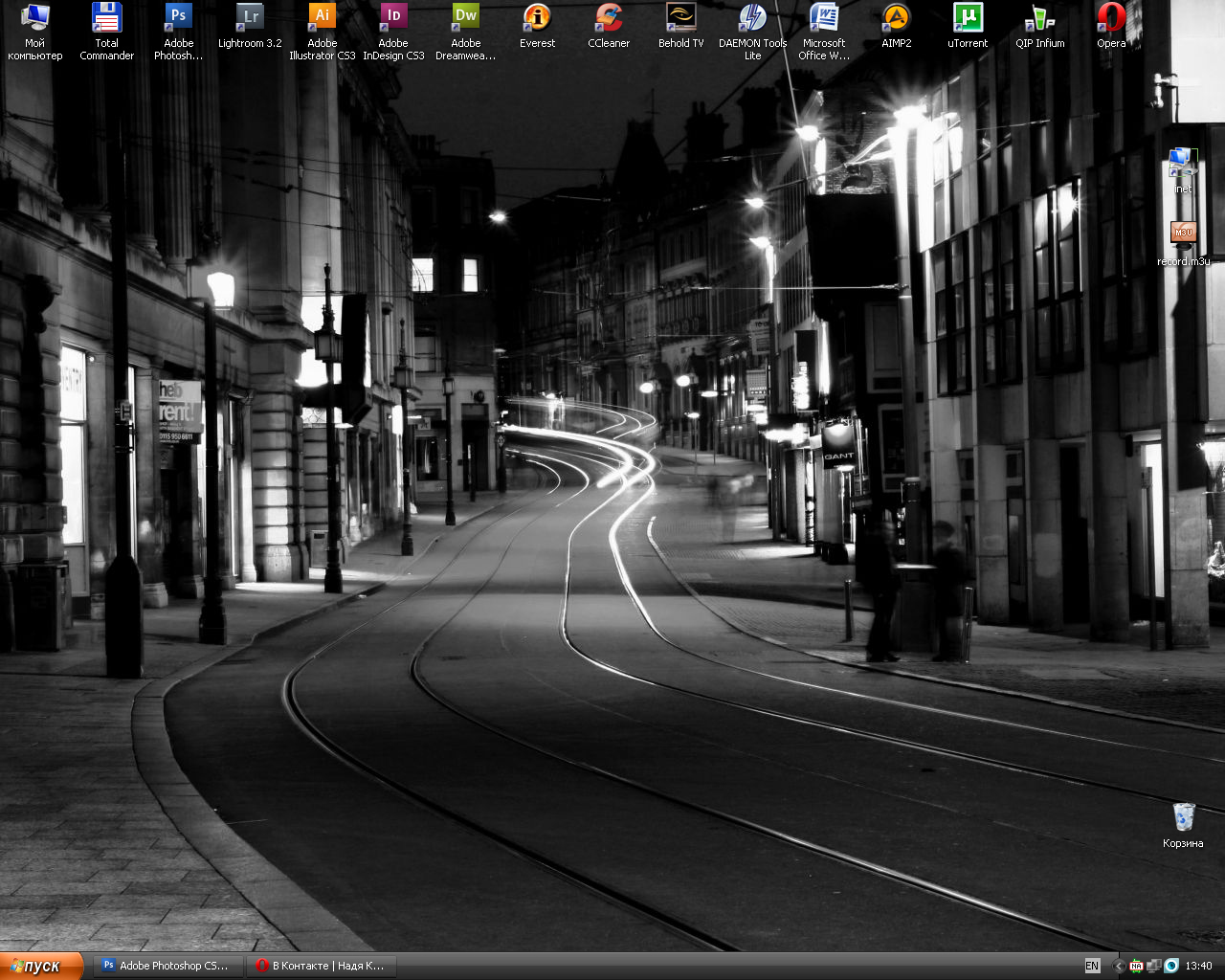Screen dimensions: 1225x980
Task: Select the Adobe Photoshop desktop shortcut
Action: point(178,18)
